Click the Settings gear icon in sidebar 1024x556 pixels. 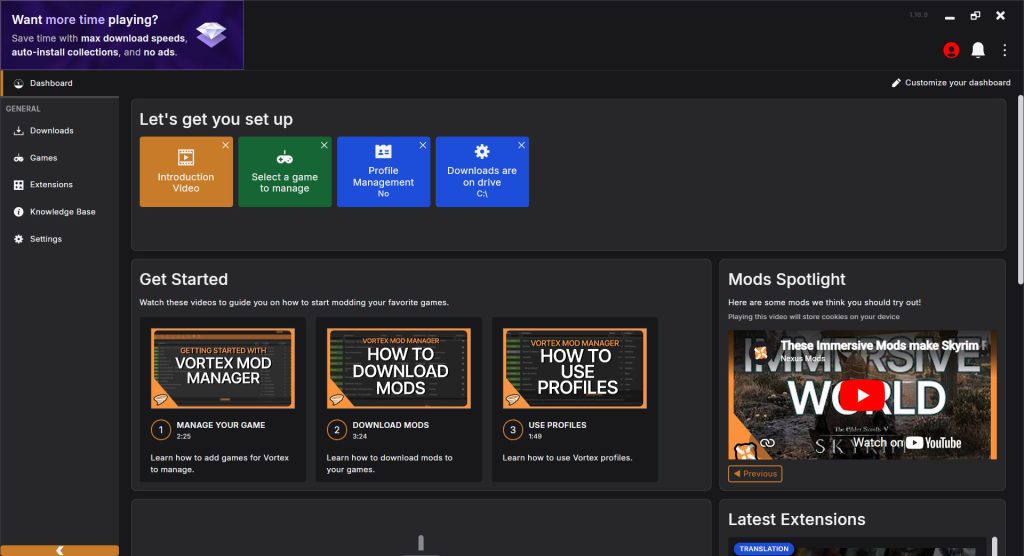[x=18, y=239]
